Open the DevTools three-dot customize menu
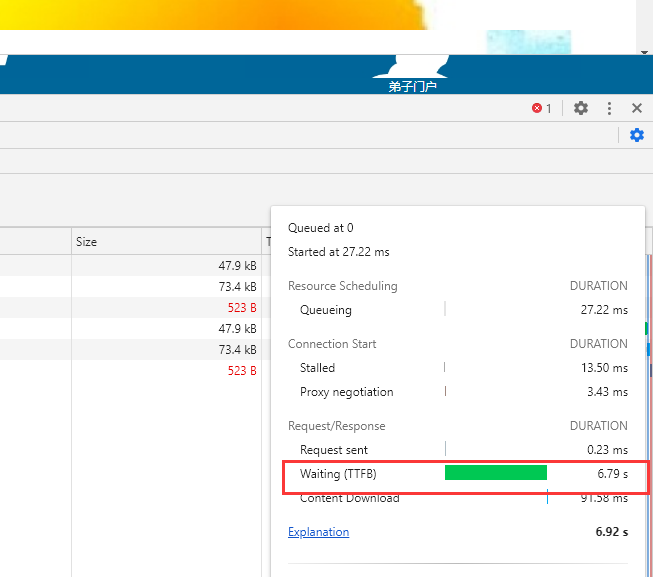Image resolution: width=653 pixels, height=577 pixels. 609,108
